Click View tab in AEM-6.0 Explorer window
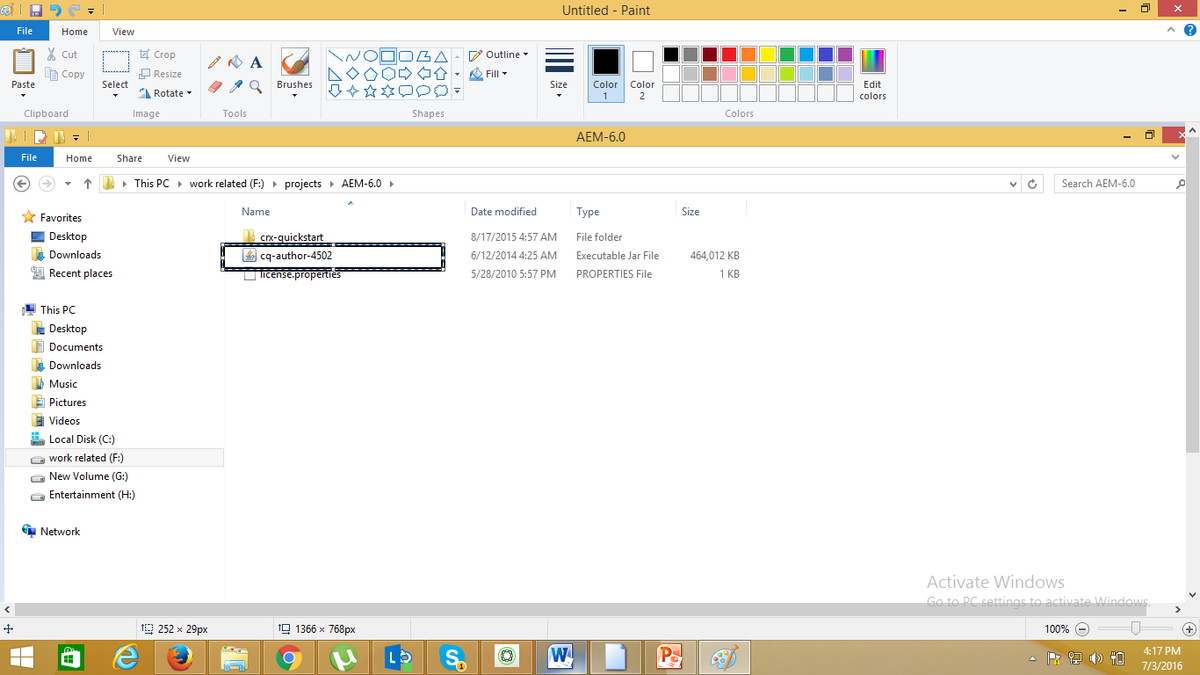This screenshot has width=1200, height=675. pyautogui.click(x=179, y=158)
